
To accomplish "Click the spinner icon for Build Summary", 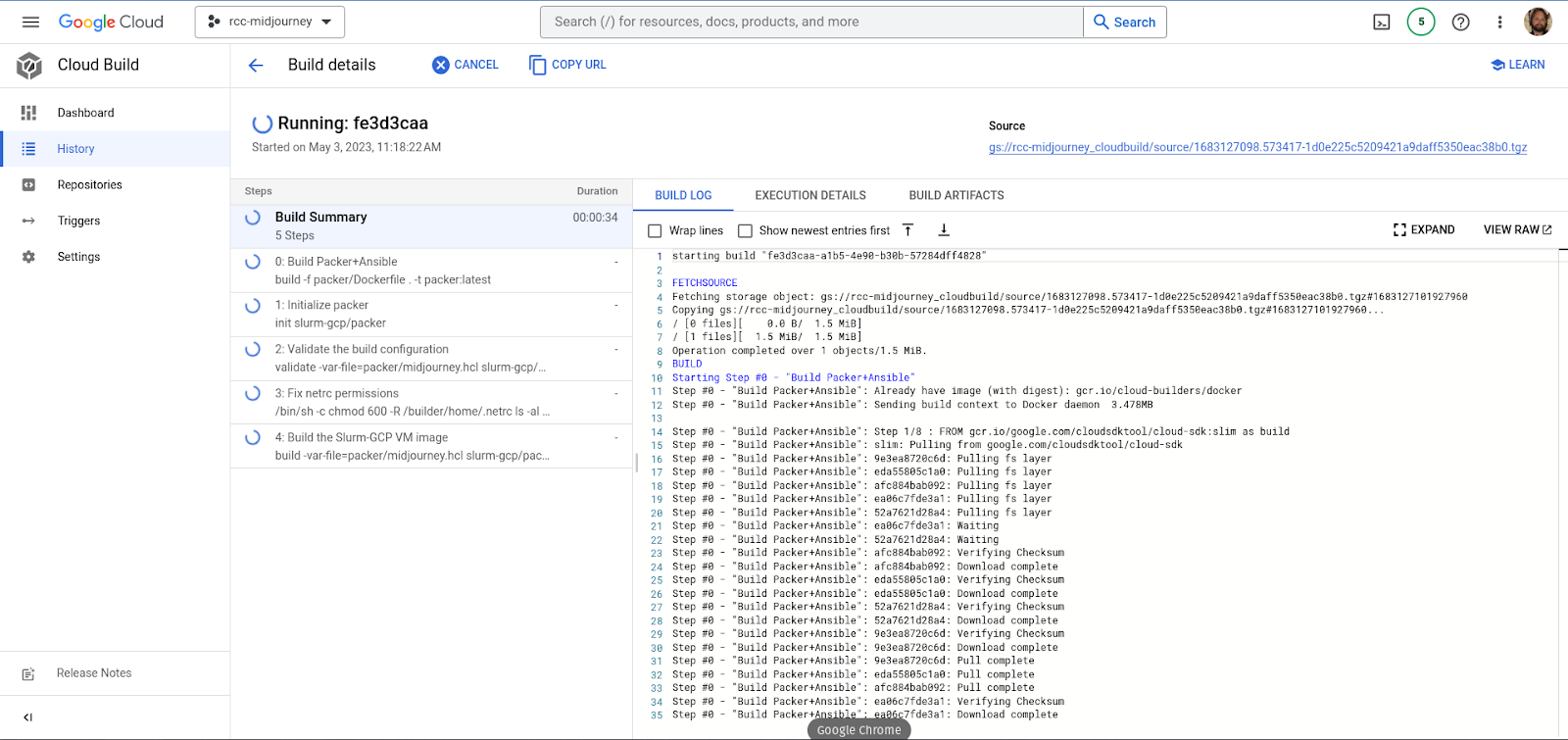I will 253,218.
